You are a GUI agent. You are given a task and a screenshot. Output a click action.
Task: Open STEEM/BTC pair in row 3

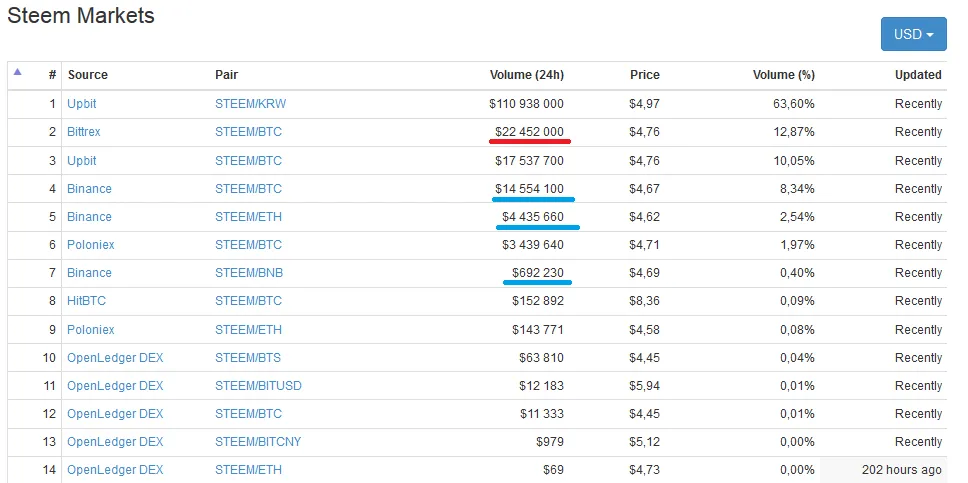coord(248,161)
